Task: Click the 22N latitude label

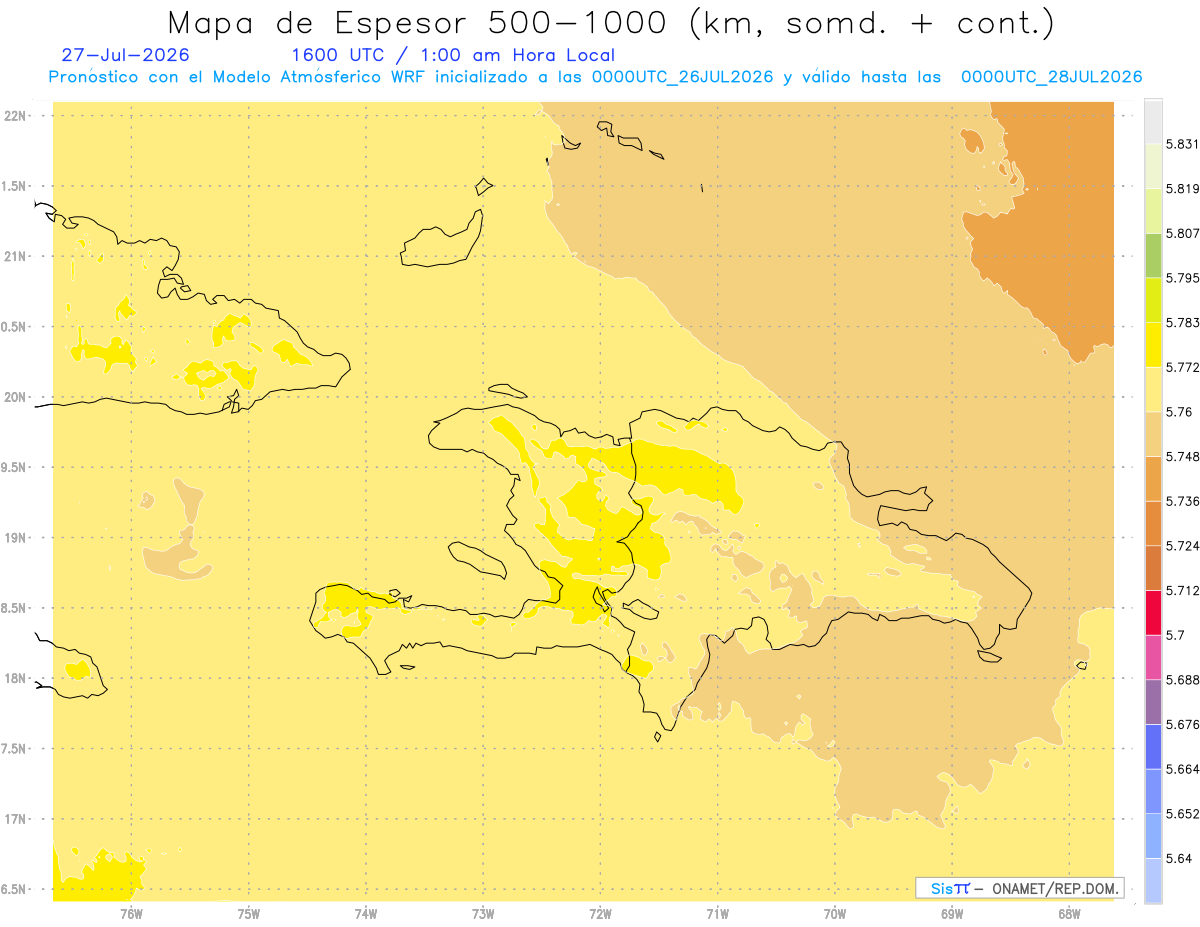Action: pyautogui.click(x=14, y=116)
